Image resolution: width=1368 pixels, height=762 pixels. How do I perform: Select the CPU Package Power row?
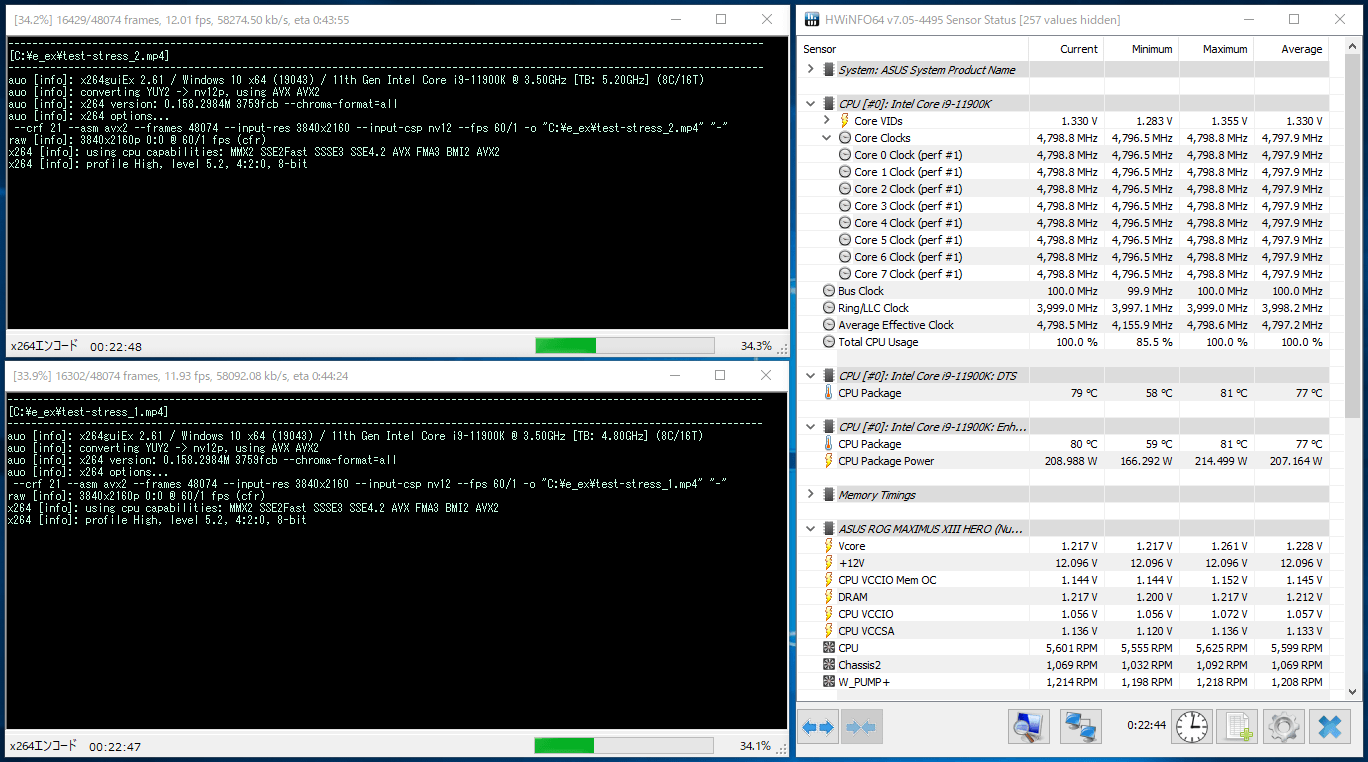(x=886, y=461)
